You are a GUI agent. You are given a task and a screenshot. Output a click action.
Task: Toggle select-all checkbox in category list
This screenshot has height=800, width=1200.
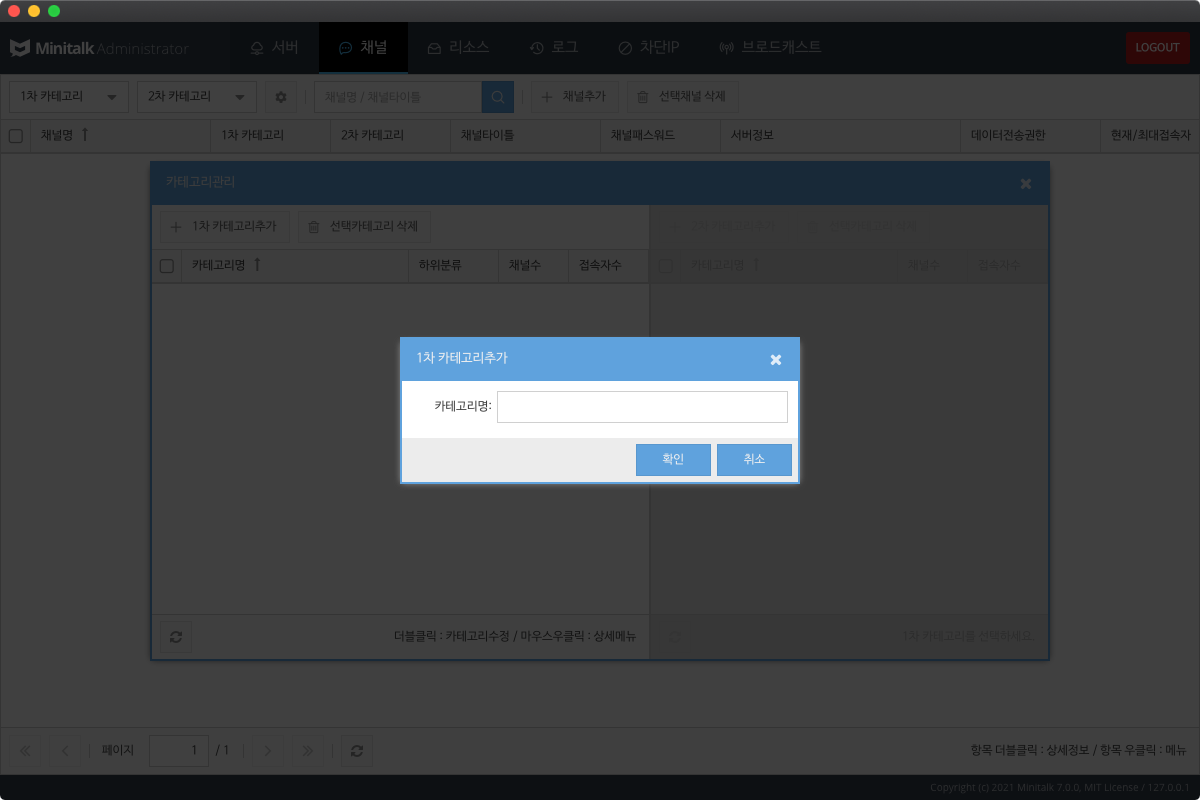(x=167, y=266)
